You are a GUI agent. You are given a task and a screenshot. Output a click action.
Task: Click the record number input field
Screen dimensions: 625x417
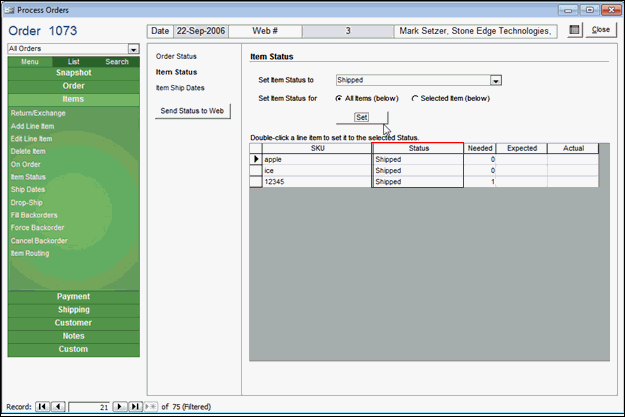[88, 407]
